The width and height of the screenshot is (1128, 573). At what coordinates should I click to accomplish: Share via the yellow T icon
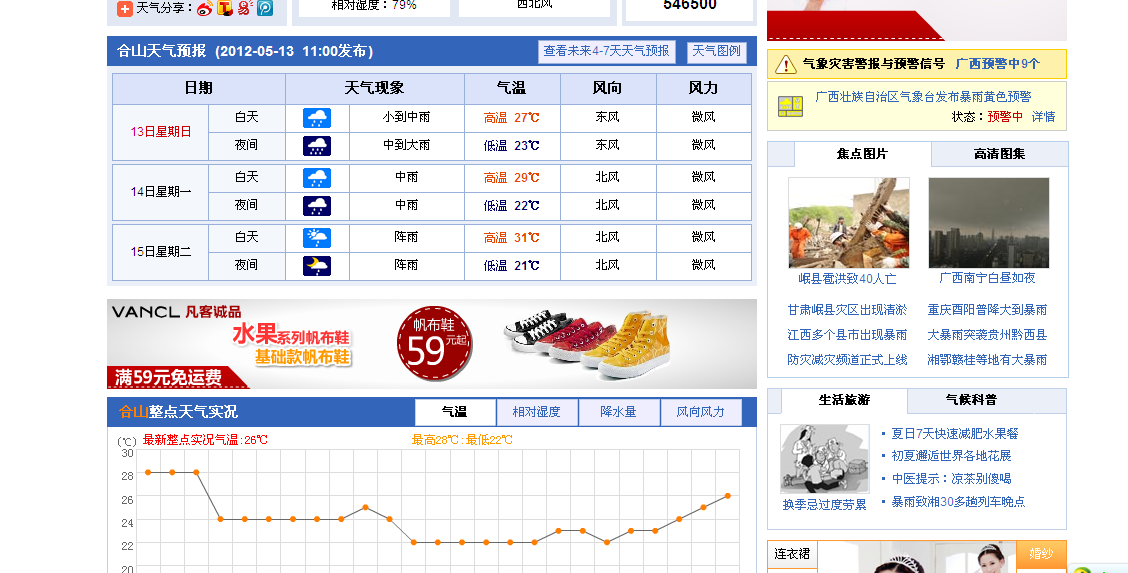pyautogui.click(x=224, y=9)
